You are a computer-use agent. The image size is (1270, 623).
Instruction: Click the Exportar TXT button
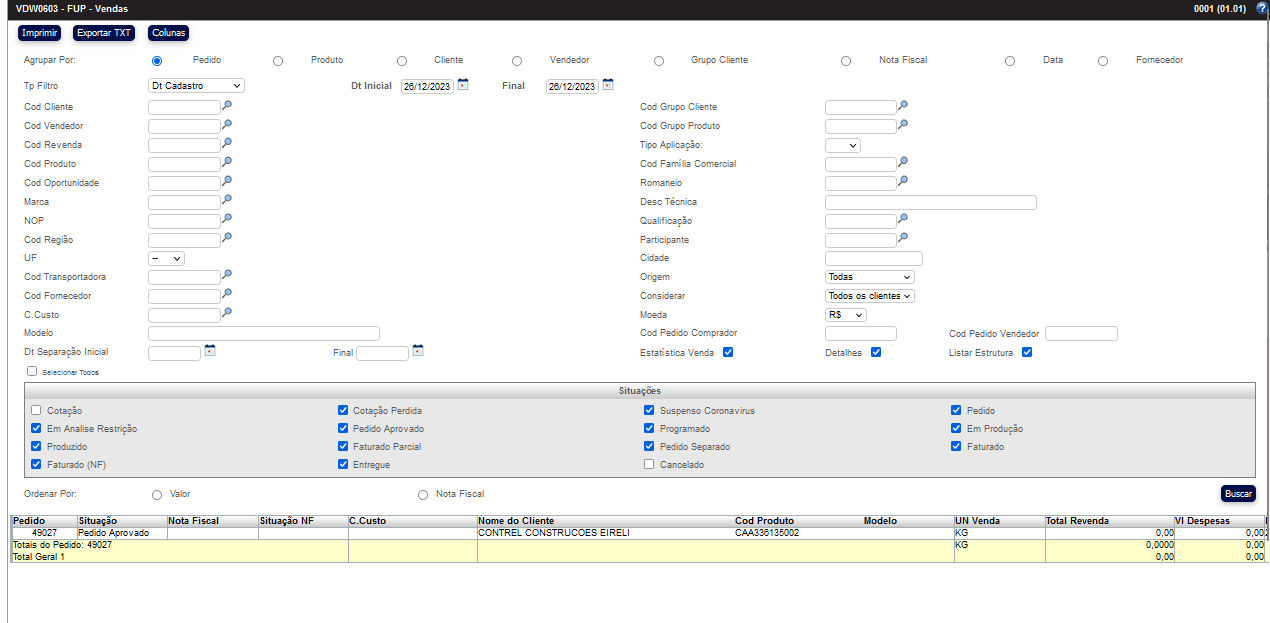(104, 33)
